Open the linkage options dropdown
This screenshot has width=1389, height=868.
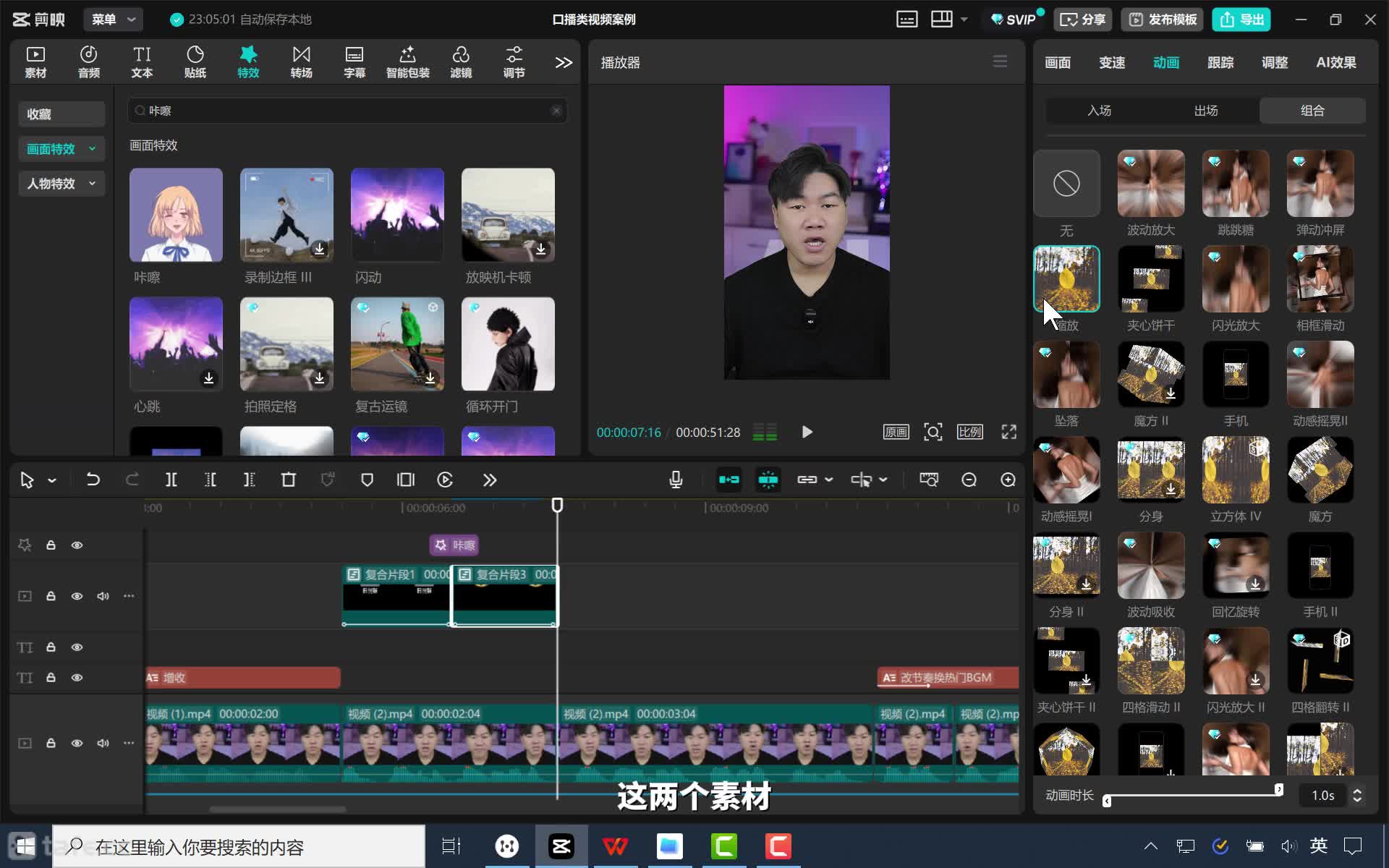pyautogui.click(x=829, y=480)
